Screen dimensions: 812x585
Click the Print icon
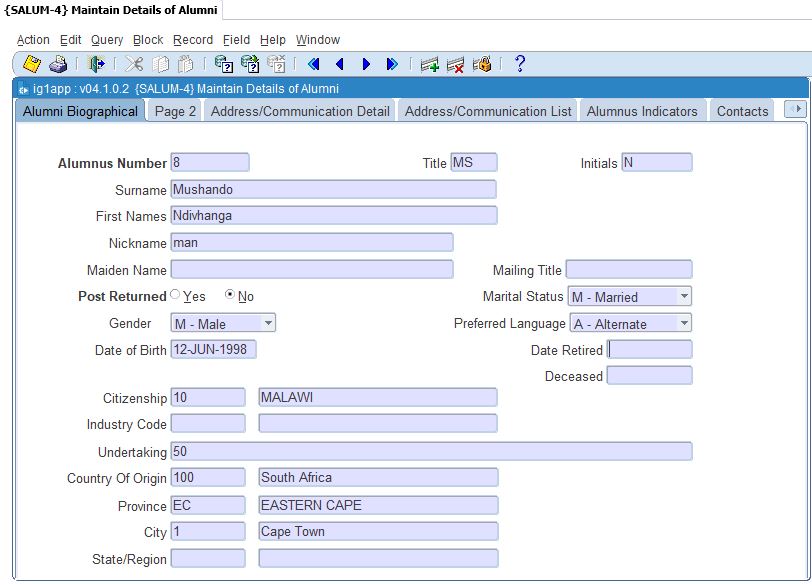[58, 64]
